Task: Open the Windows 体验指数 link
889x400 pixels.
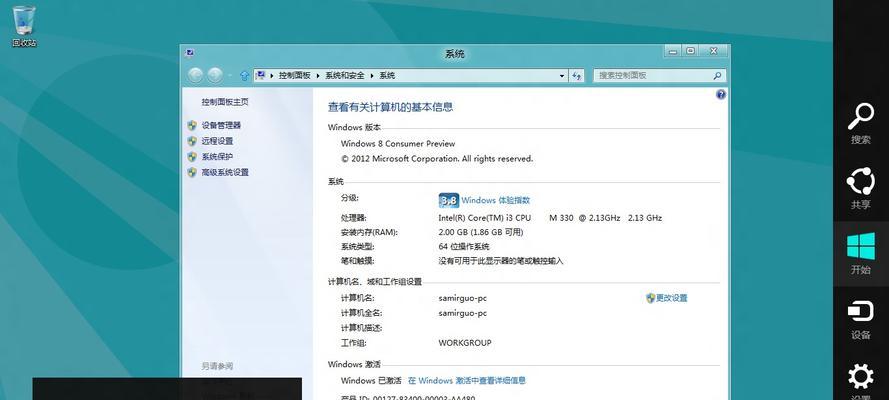Action: (x=496, y=201)
